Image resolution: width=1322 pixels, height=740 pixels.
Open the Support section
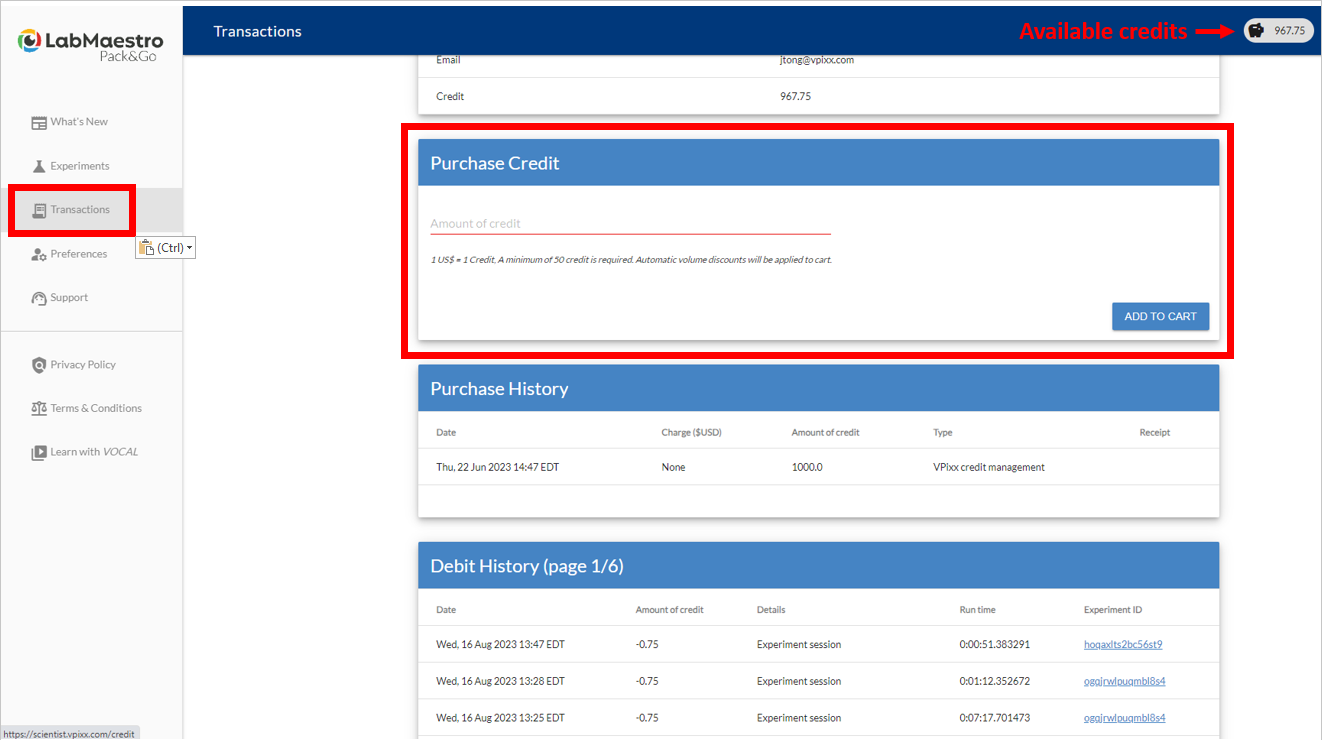[x=69, y=298]
